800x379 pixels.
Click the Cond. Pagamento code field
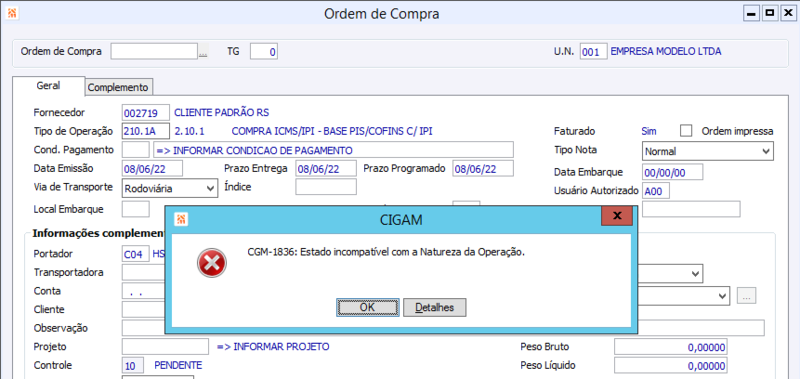136,150
